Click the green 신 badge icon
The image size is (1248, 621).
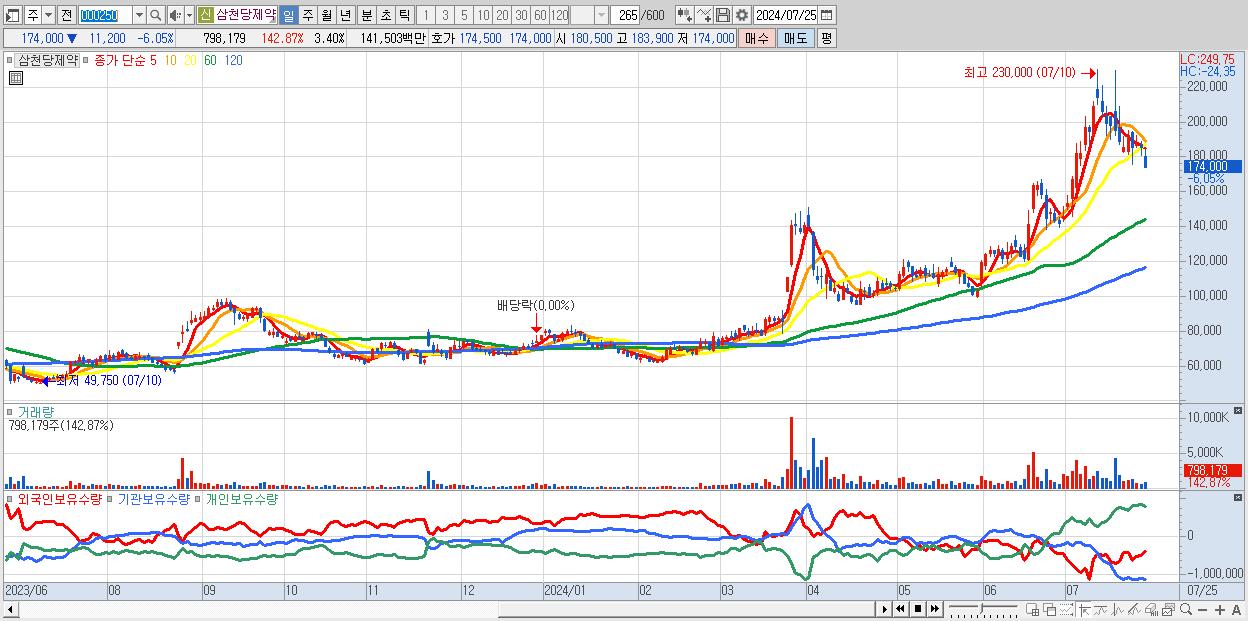[x=205, y=15]
